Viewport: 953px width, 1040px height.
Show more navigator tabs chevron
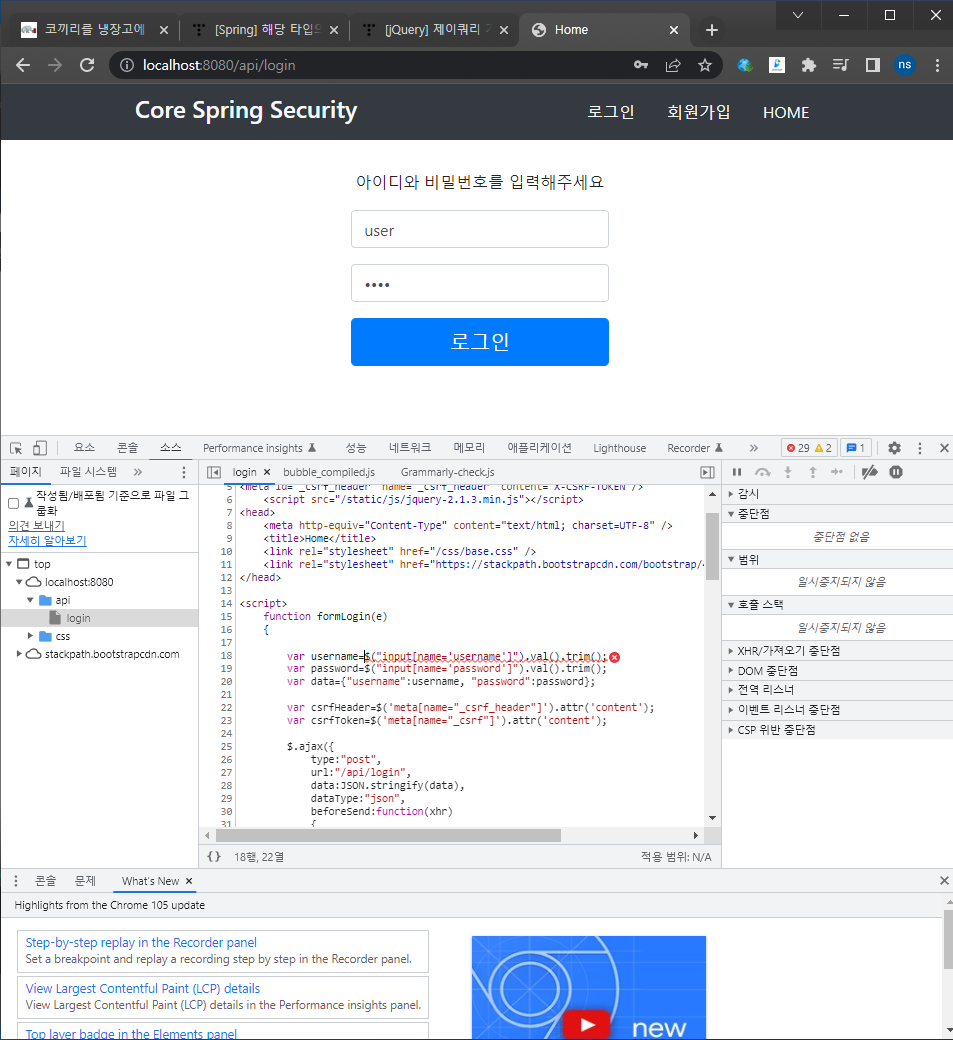point(137,472)
